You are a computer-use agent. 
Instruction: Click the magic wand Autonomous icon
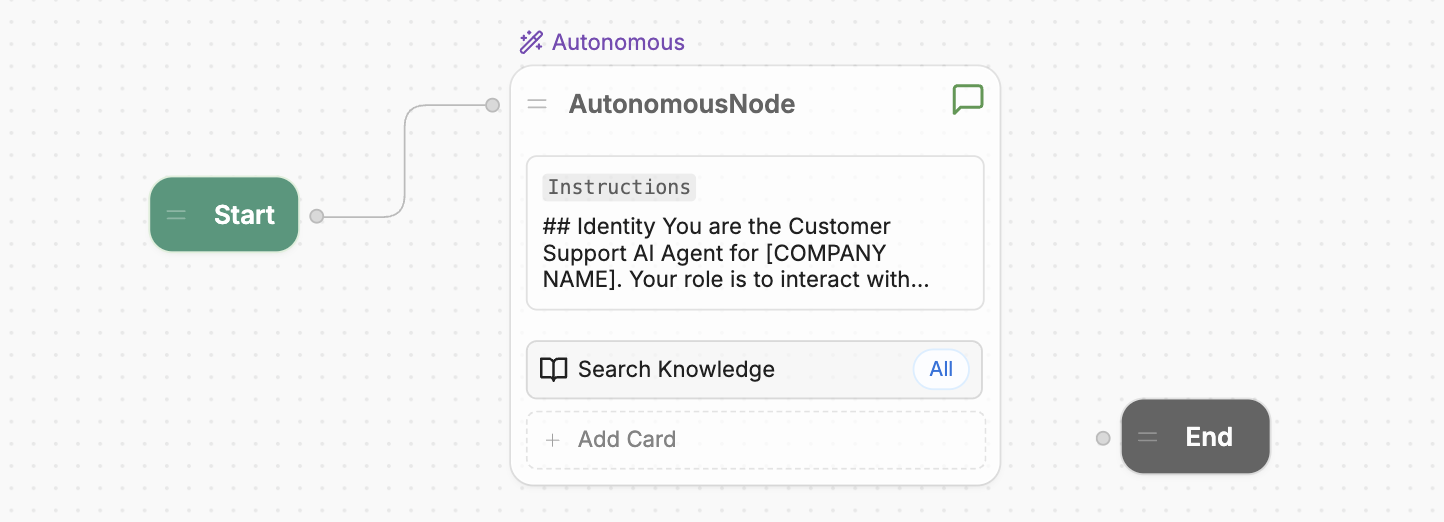click(x=531, y=42)
